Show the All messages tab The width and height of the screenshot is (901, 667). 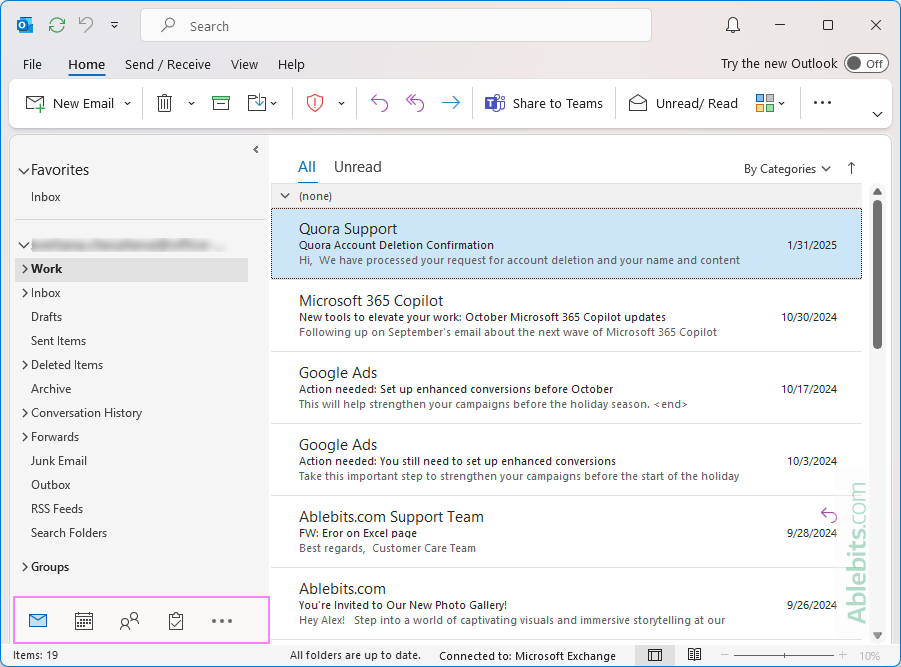pos(307,167)
